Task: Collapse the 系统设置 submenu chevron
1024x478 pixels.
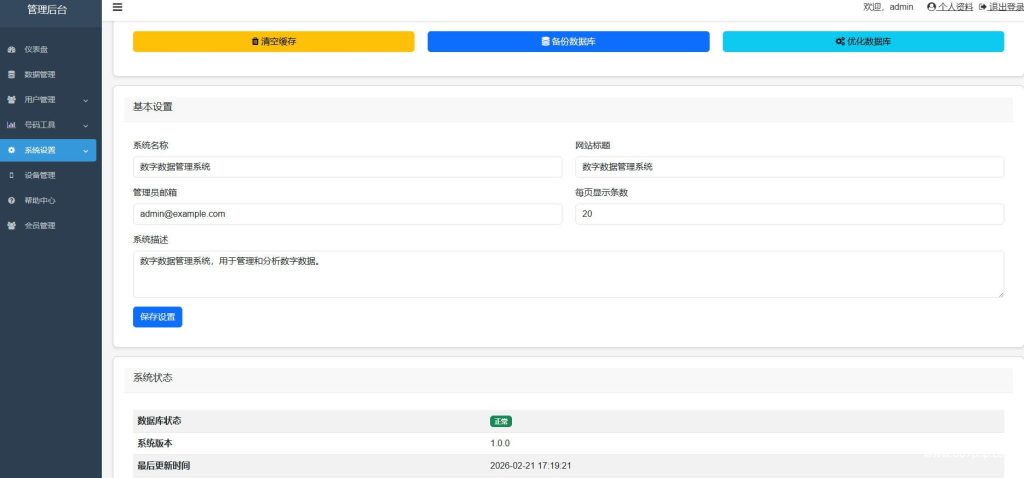Action: click(x=86, y=151)
